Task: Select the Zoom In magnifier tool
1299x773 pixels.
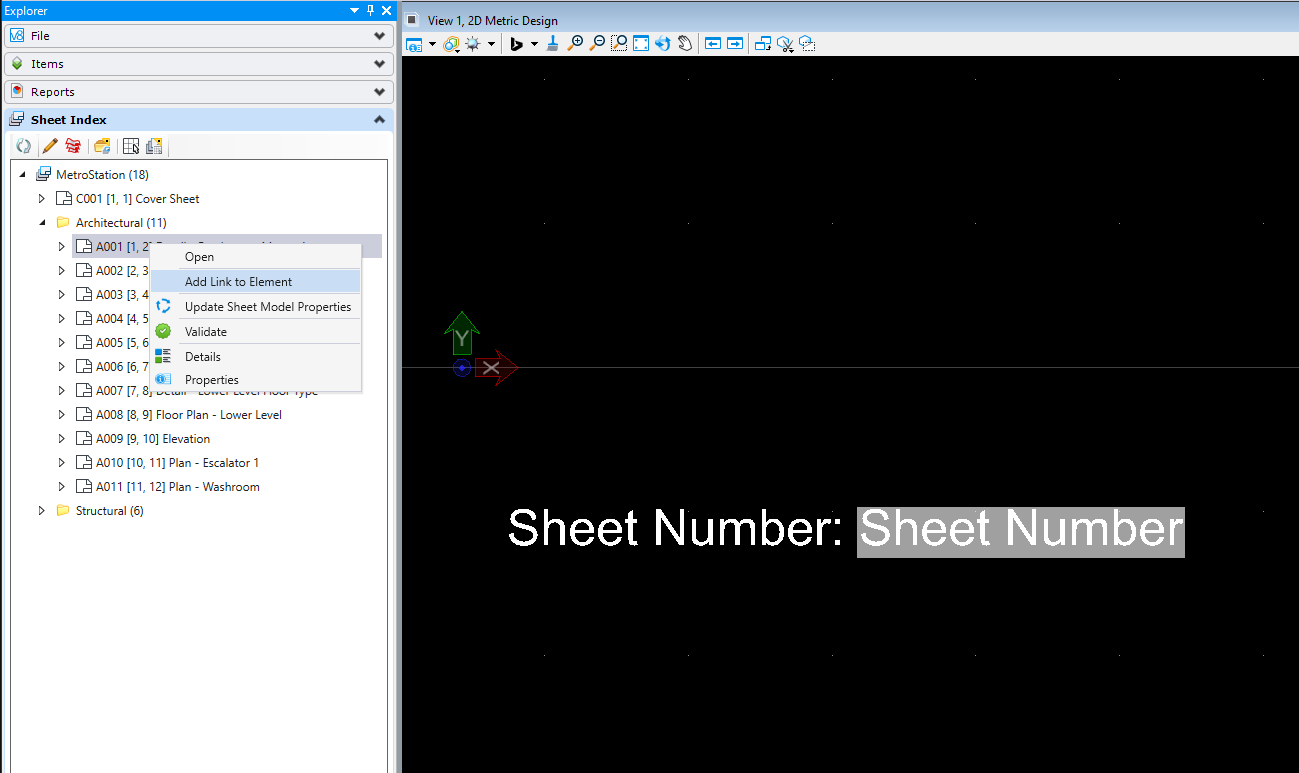Action: 575,44
